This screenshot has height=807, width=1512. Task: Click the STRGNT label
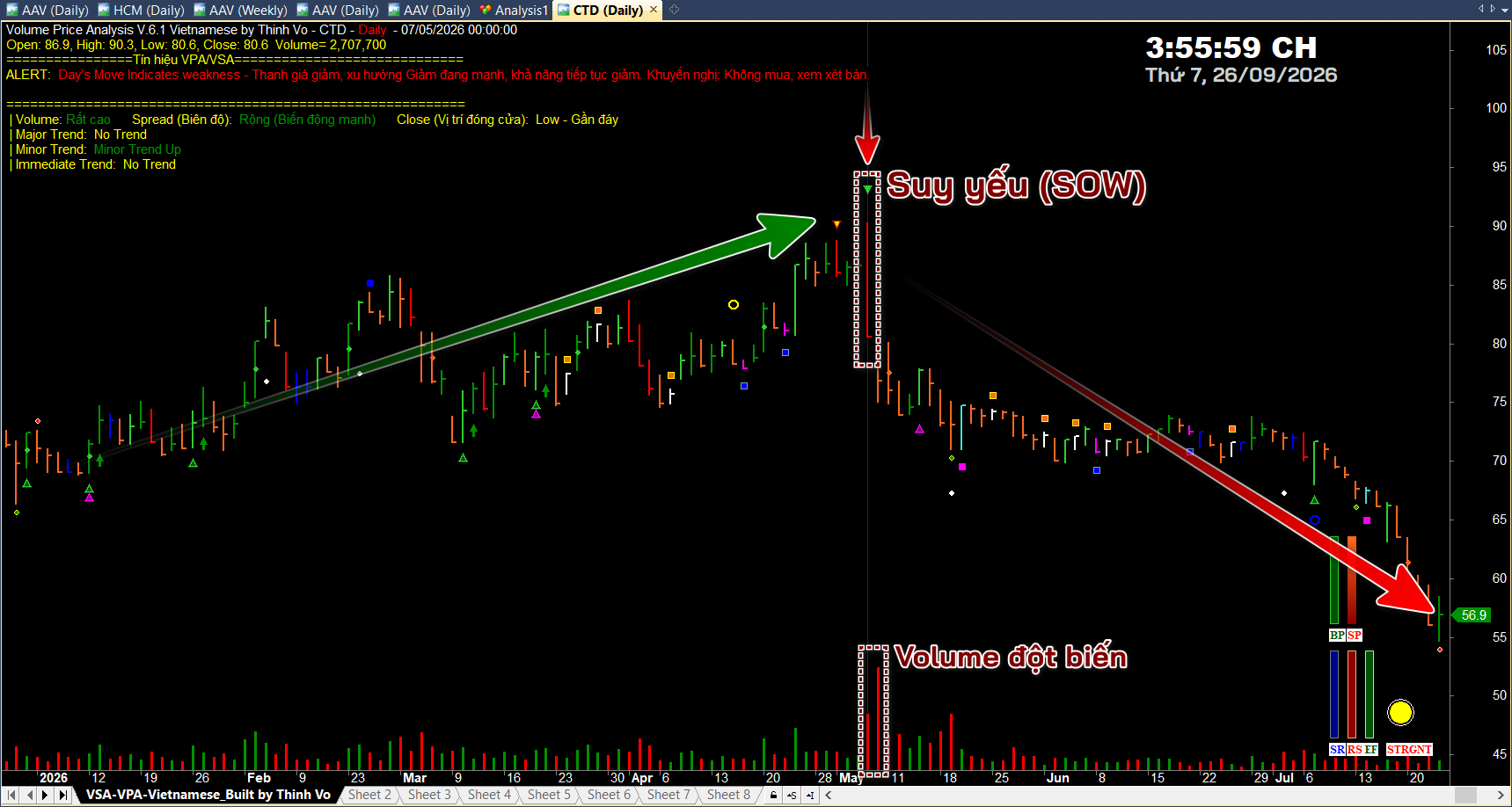coord(1409,750)
